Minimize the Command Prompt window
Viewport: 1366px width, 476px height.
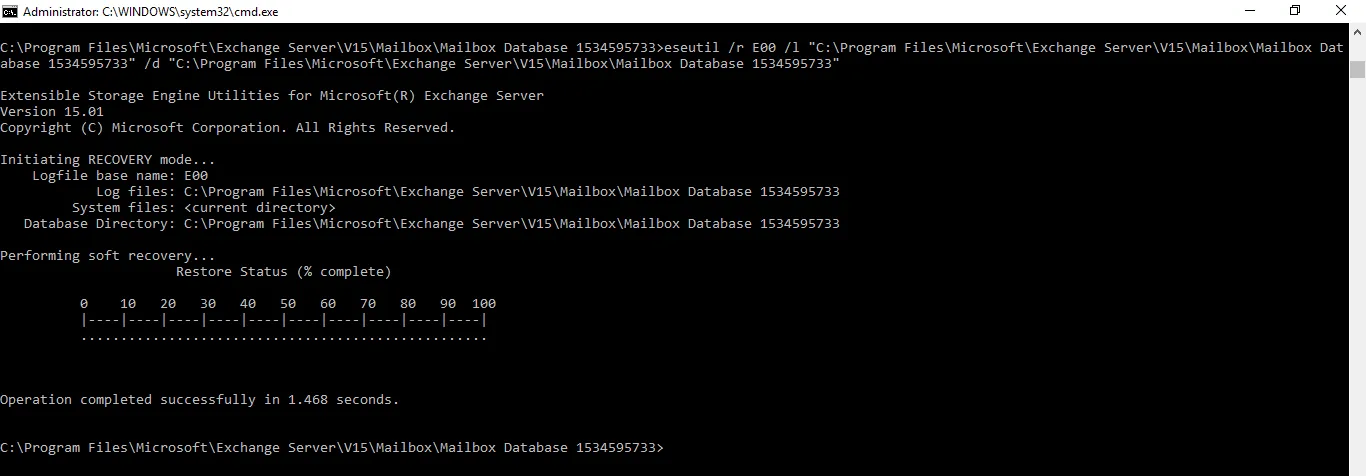[x=1249, y=11]
